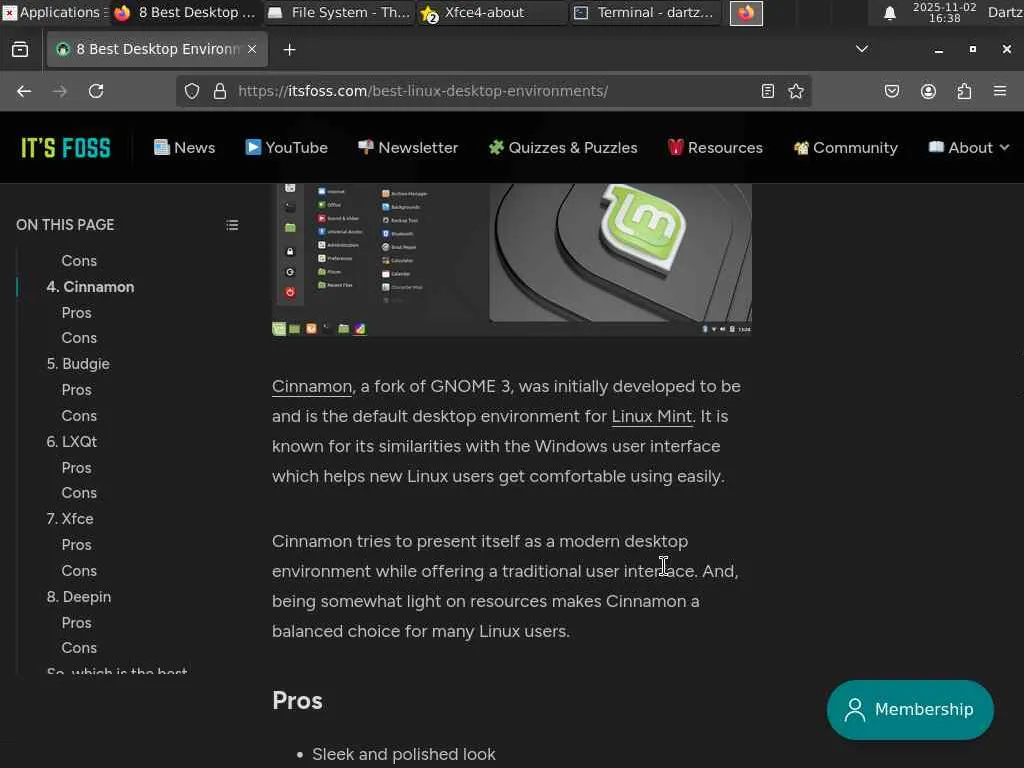1024x768 pixels.
Task: Open the YouTube menu item
Action: [287, 148]
